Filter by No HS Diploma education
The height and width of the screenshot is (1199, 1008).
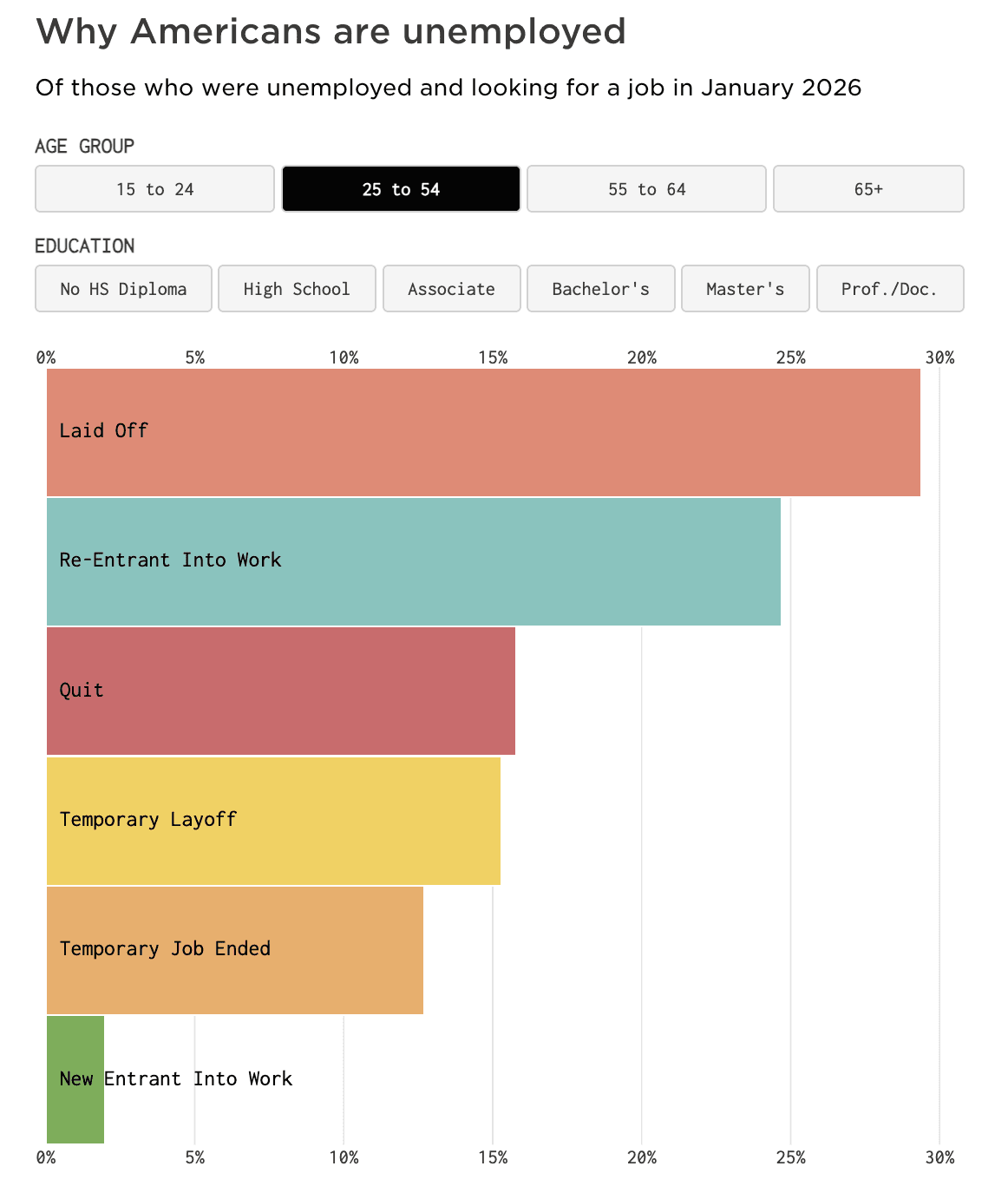(x=123, y=288)
